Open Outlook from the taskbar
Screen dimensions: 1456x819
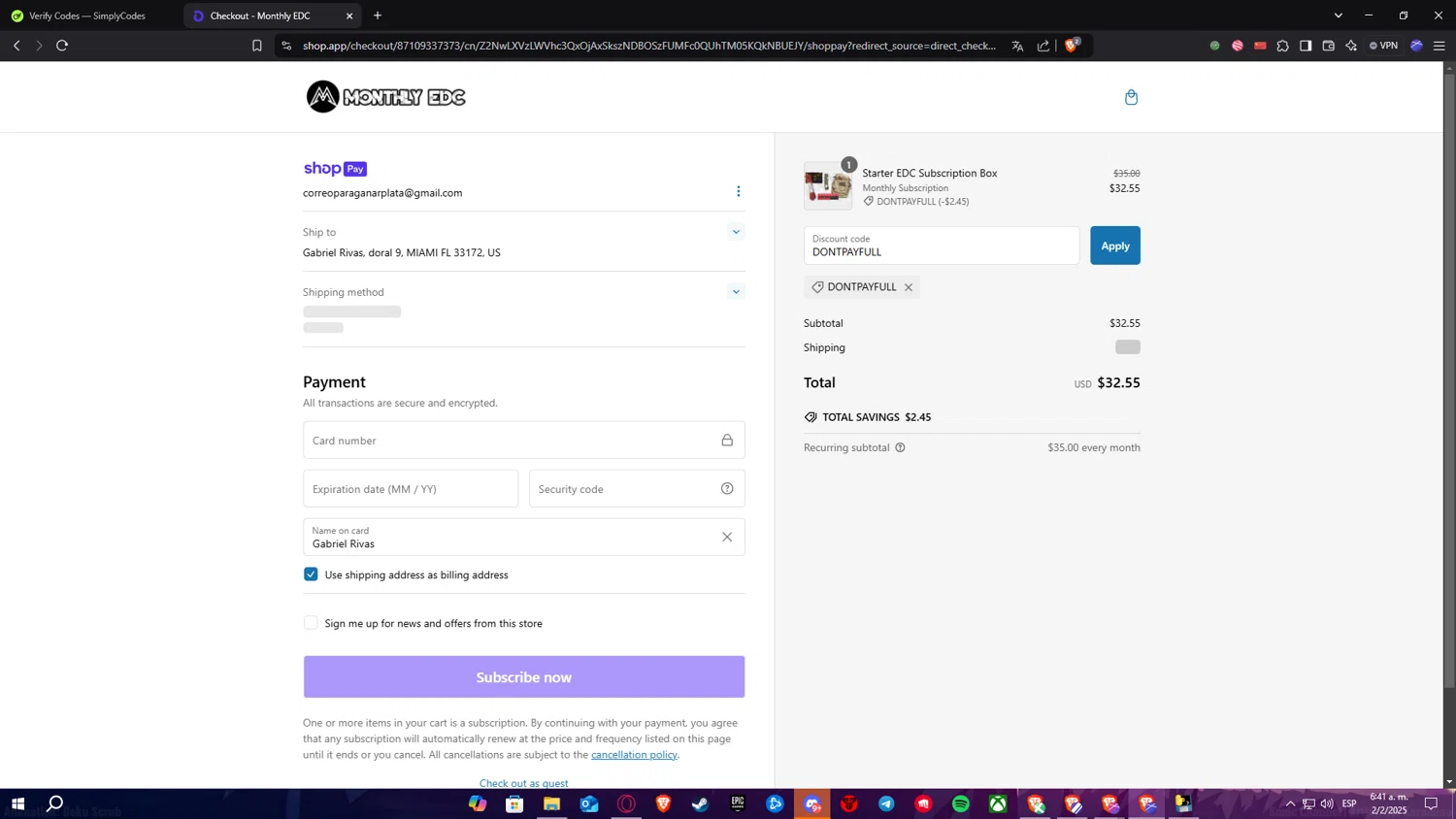(x=589, y=803)
